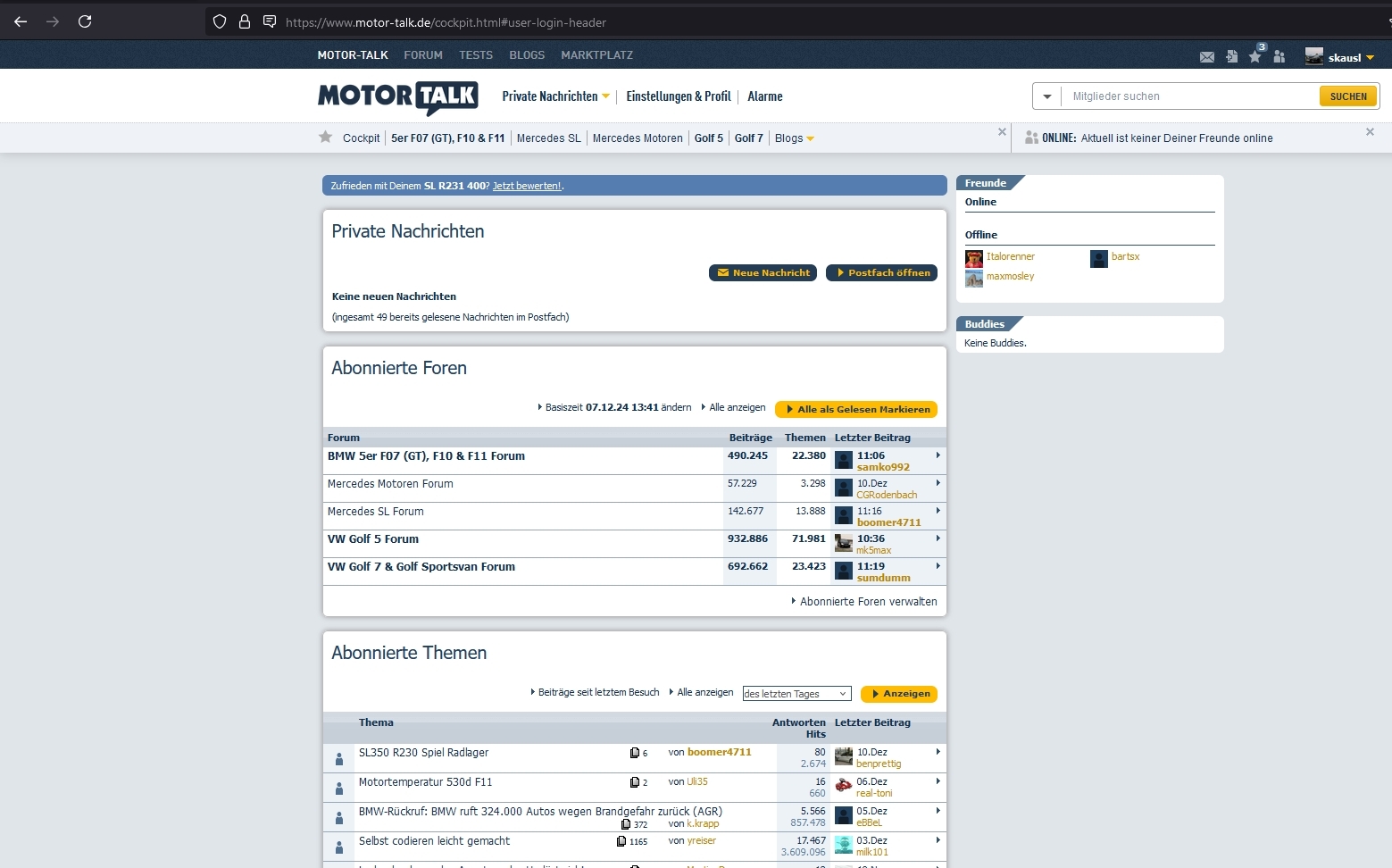This screenshot has width=1392, height=868.
Task: Go to last post in VW Golf 7 row
Action: tap(938, 566)
